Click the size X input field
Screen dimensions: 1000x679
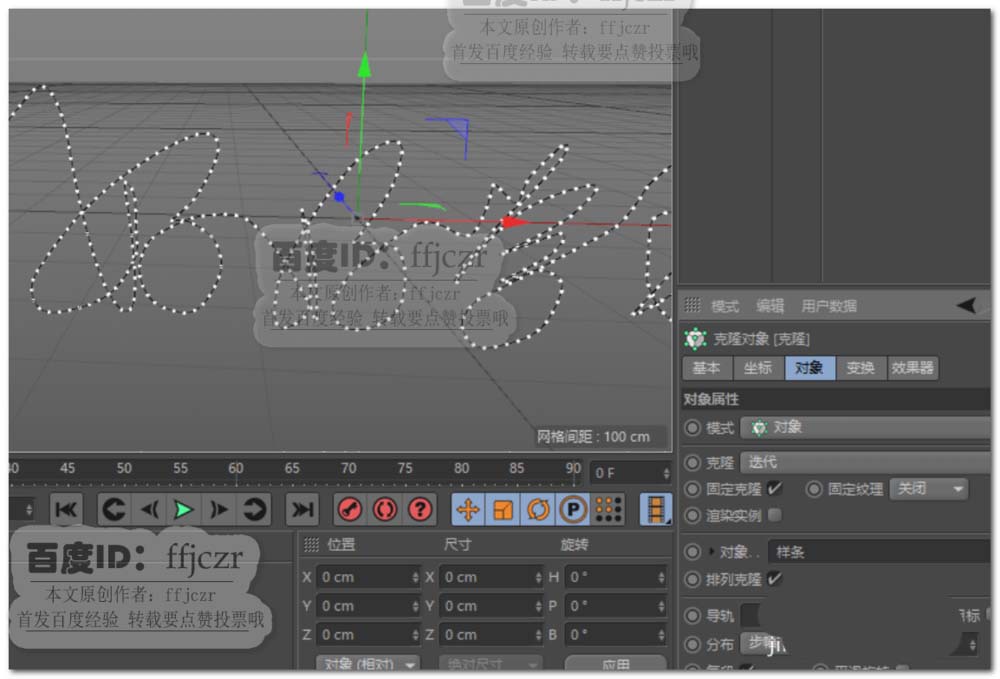(x=490, y=577)
